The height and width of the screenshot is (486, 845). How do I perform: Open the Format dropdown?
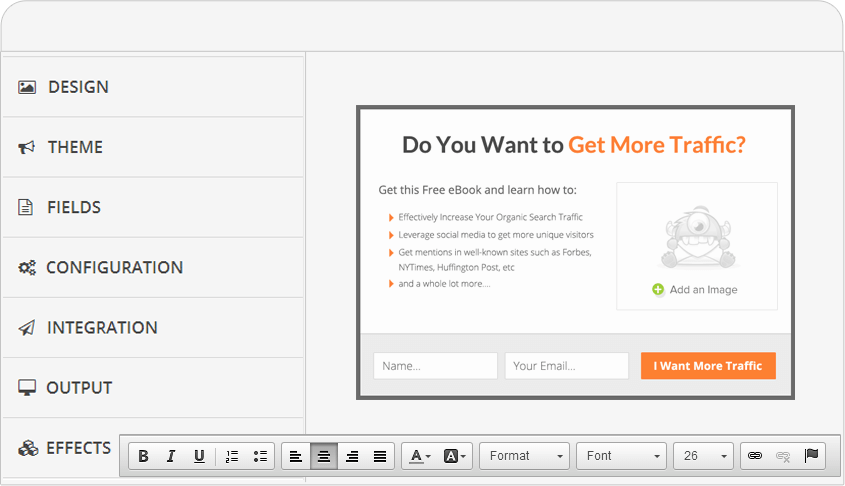(x=524, y=456)
